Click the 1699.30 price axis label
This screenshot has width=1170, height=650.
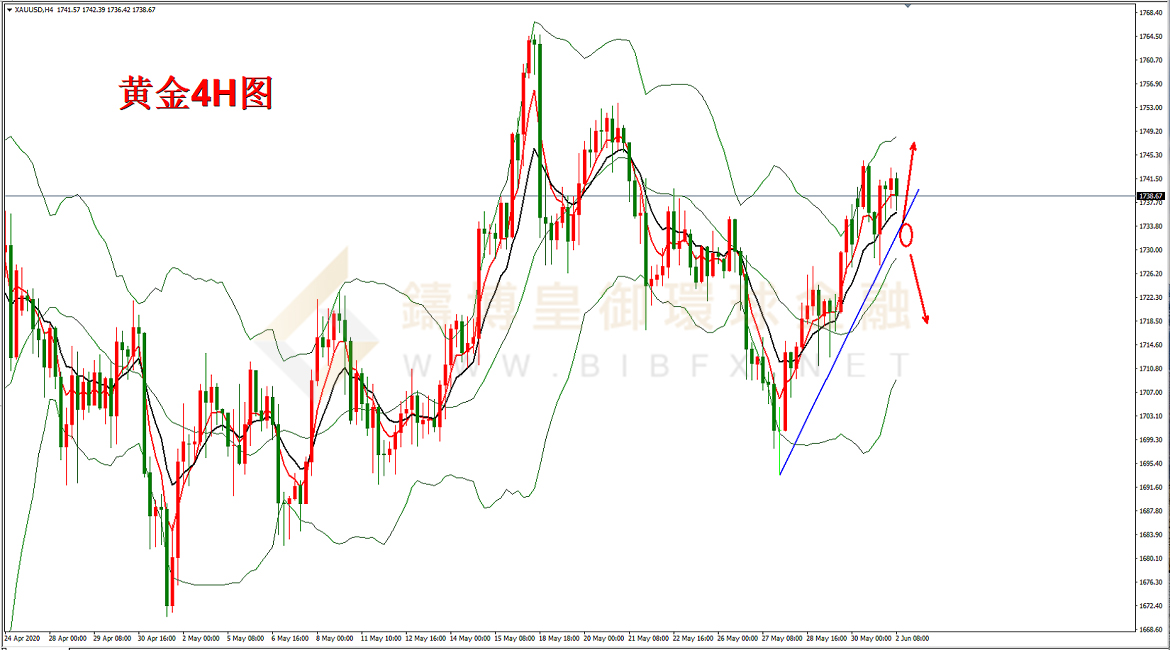1151,440
